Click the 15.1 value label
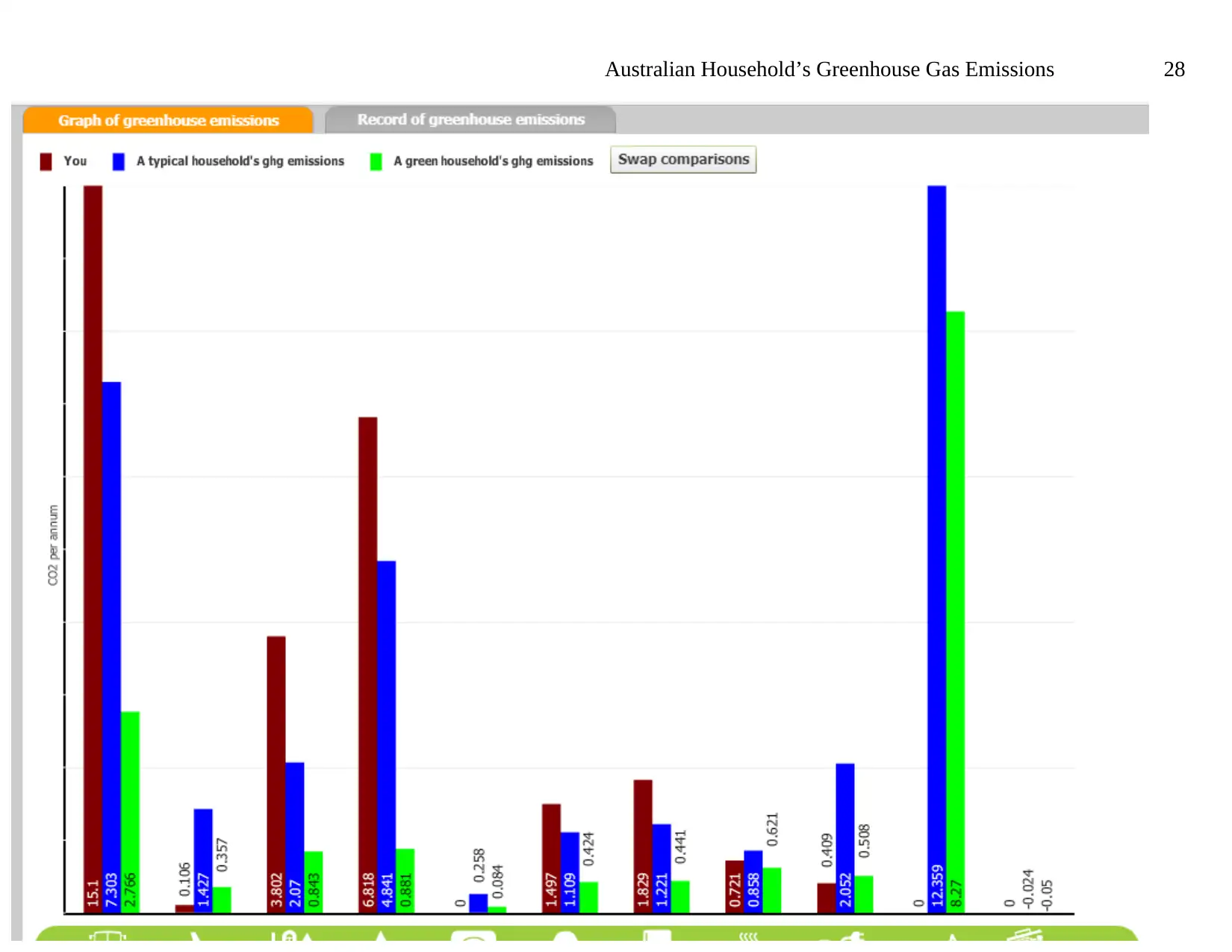 (x=93, y=893)
